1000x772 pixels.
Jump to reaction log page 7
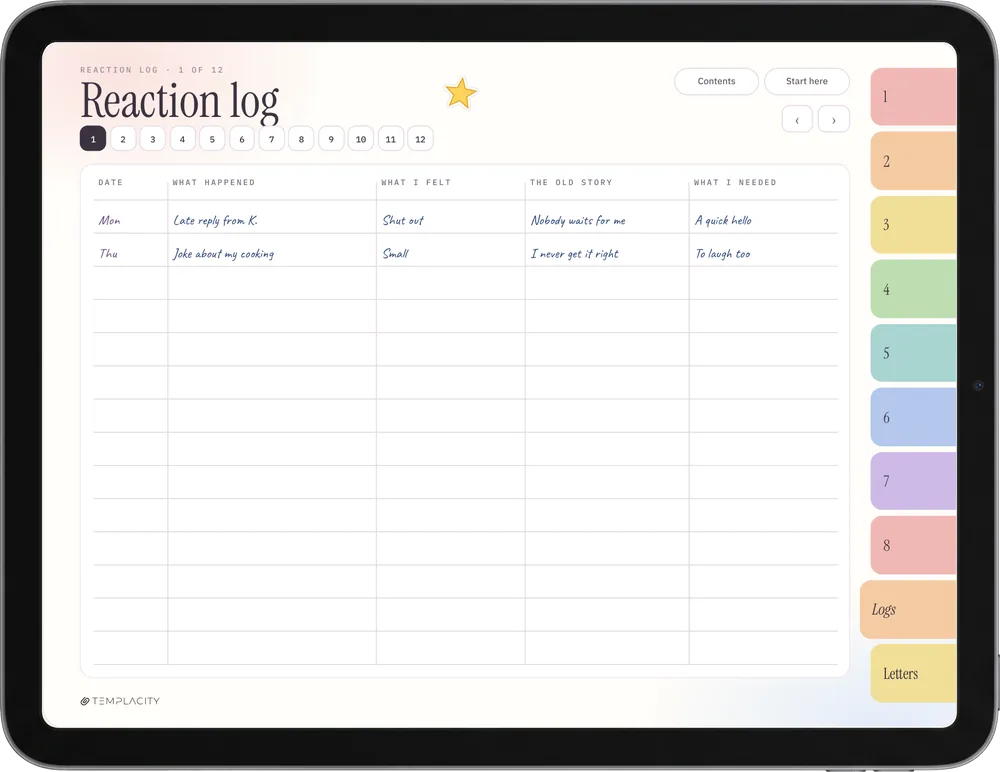tap(272, 139)
